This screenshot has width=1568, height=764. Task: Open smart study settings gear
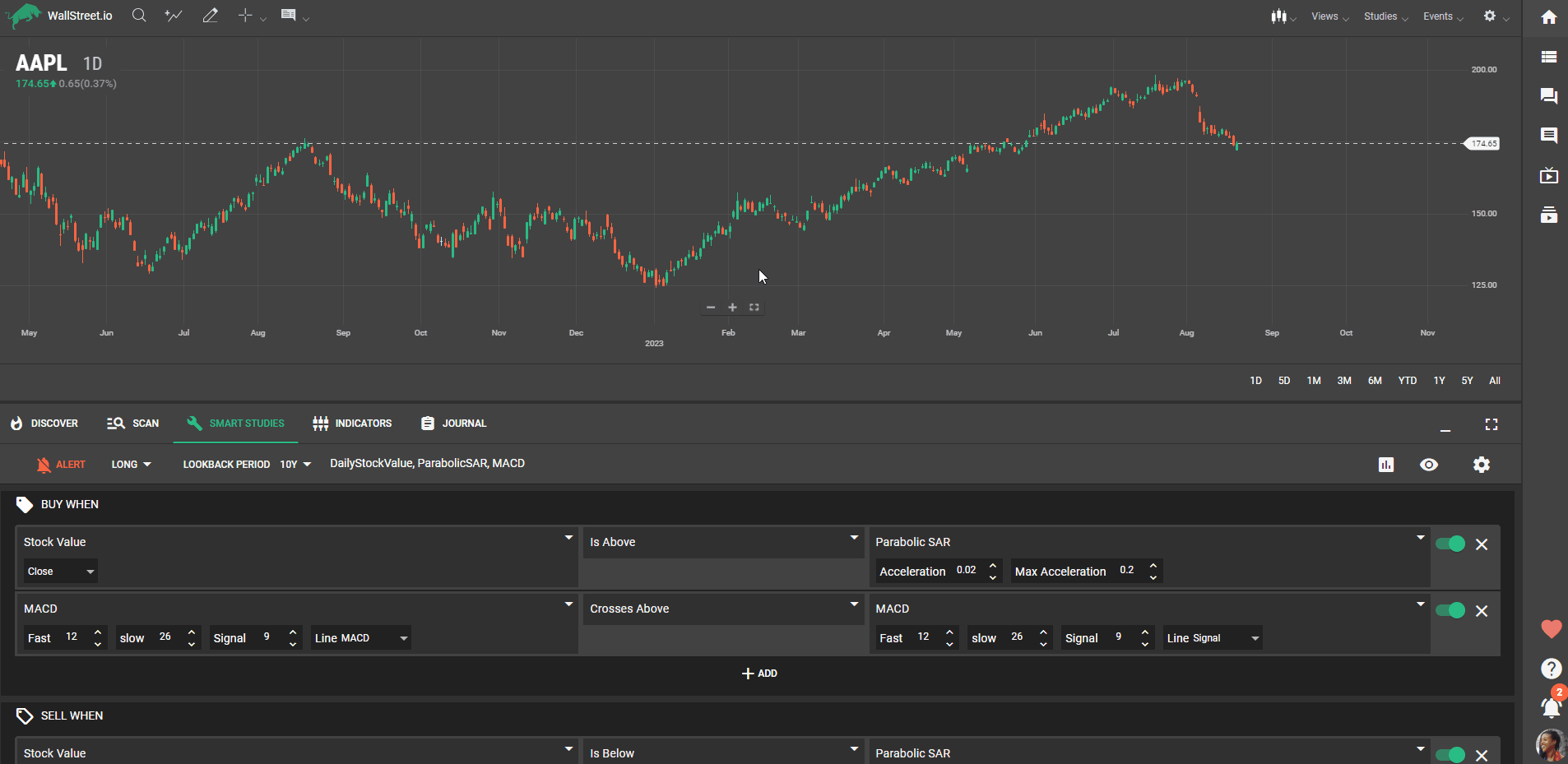click(1481, 465)
